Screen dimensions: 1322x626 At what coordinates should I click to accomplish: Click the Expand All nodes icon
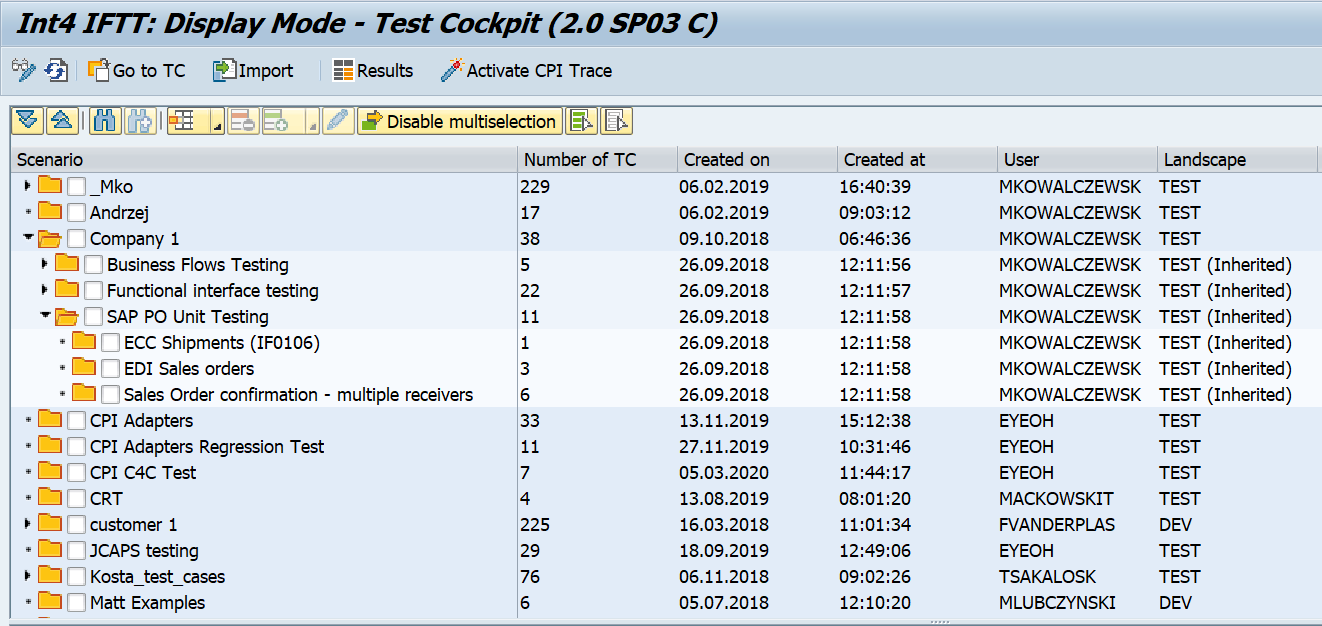click(27, 121)
